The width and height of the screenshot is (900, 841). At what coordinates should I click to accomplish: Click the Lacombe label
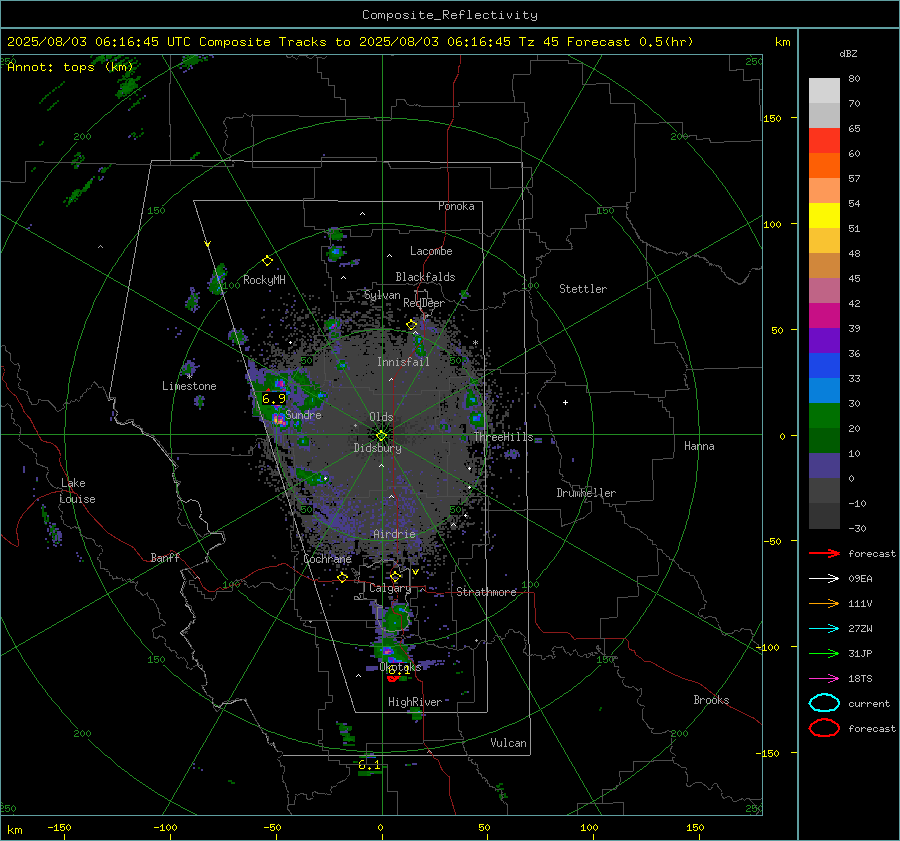pos(431,251)
